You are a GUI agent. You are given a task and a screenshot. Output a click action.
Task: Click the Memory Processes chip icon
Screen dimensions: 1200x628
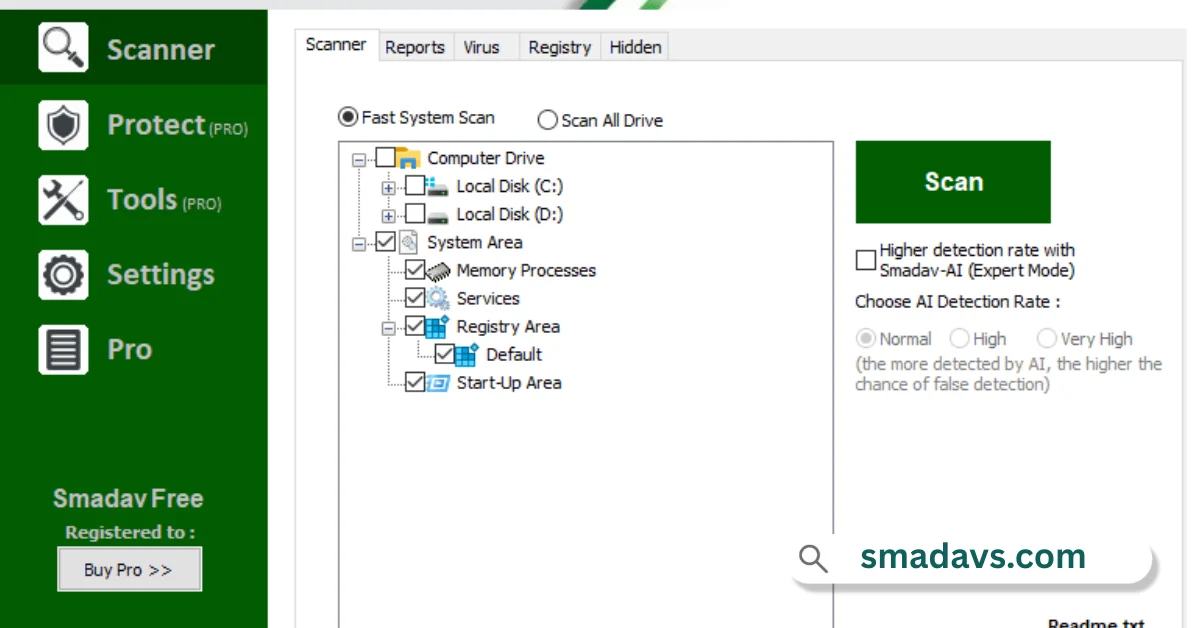[440, 270]
